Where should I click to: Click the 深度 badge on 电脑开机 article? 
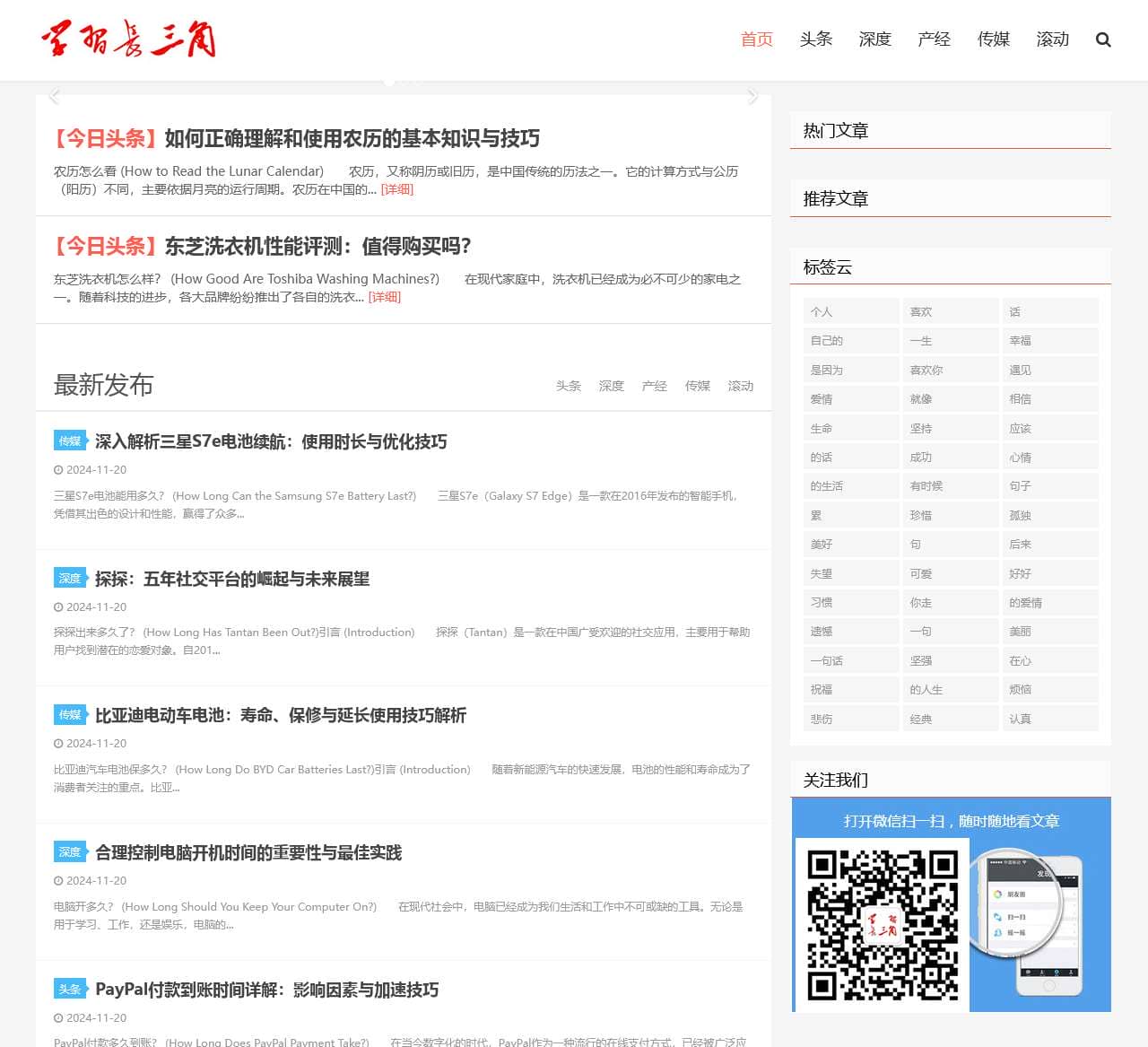pos(70,851)
